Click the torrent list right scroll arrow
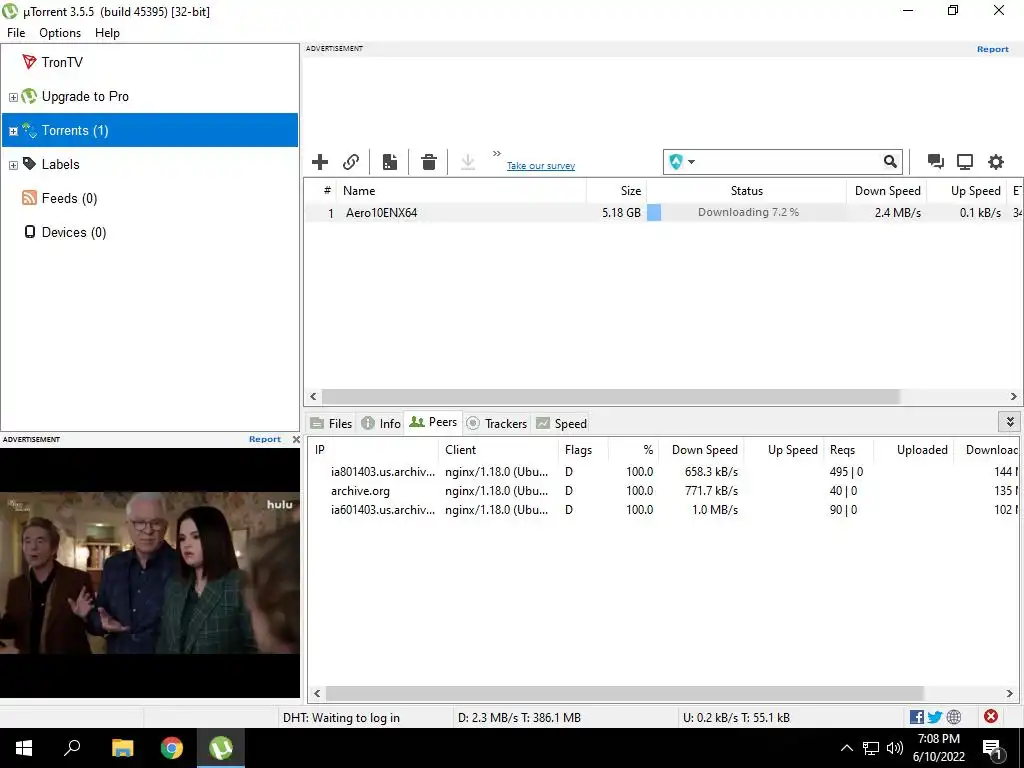 pos(1014,396)
